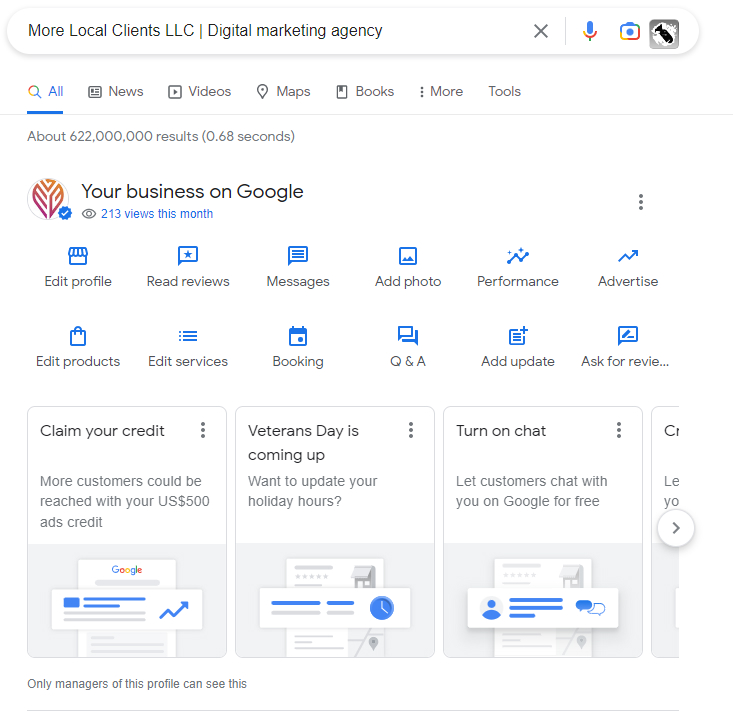Open the Edit profile icon
Screen dimensions: 733x713
pyautogui.click(x=78, y=257)
